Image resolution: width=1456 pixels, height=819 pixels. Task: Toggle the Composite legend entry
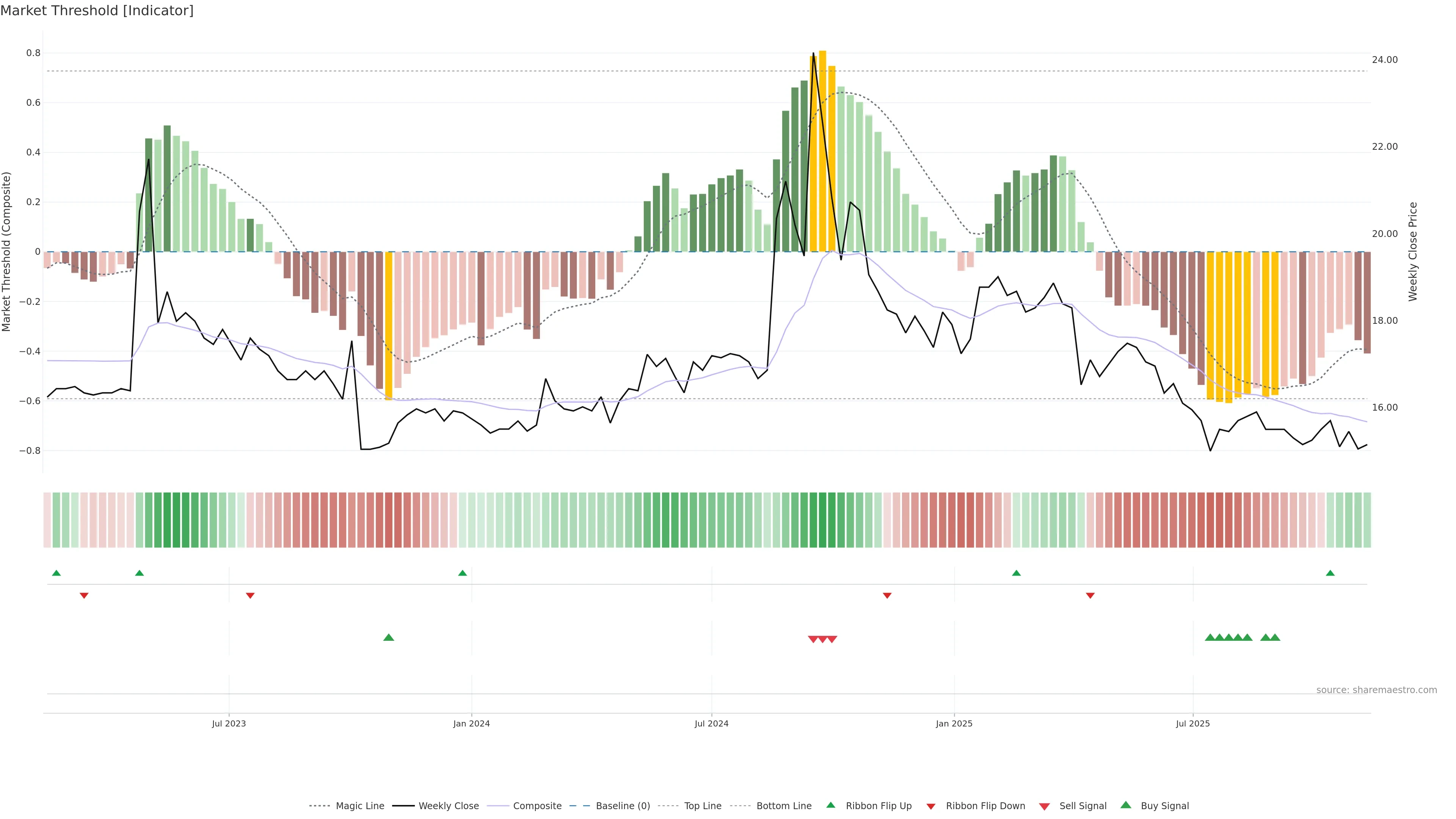click(x=537, y=806)
